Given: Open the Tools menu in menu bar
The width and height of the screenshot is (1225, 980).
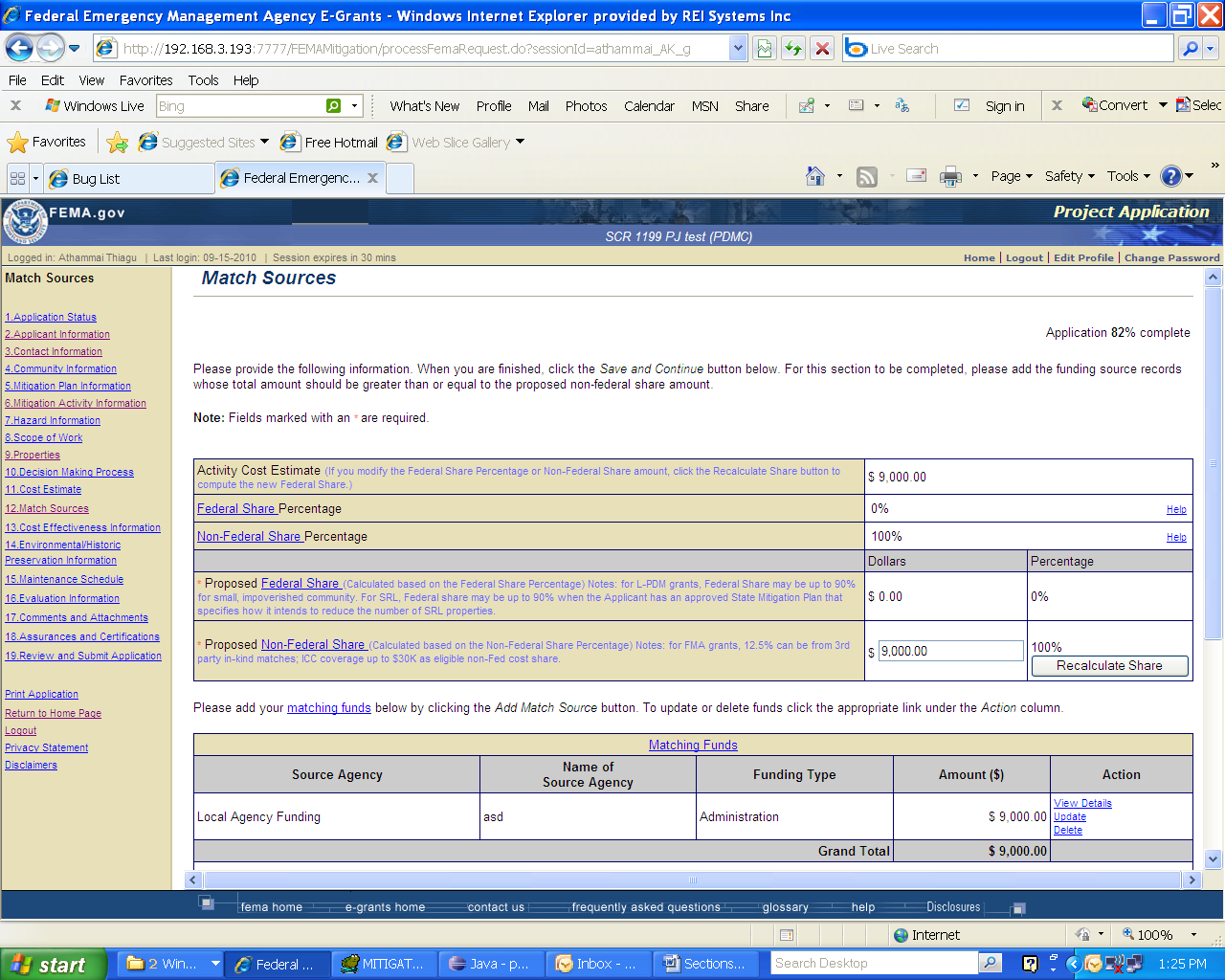Looking at the screenshot, I should 203,80.
